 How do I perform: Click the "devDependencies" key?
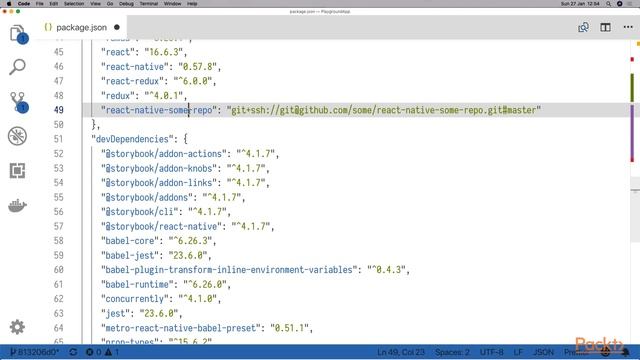[133, 139]
